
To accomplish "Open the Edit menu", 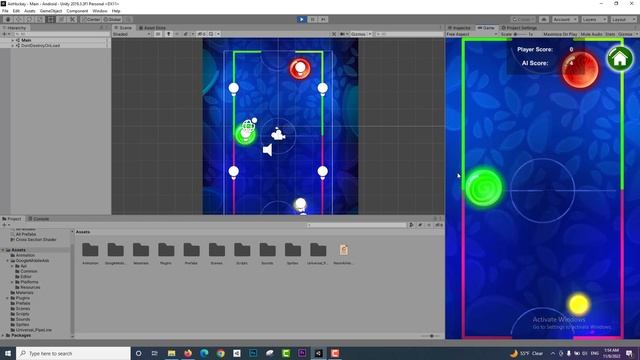I will pyautogui.click(x=16, y=11).
